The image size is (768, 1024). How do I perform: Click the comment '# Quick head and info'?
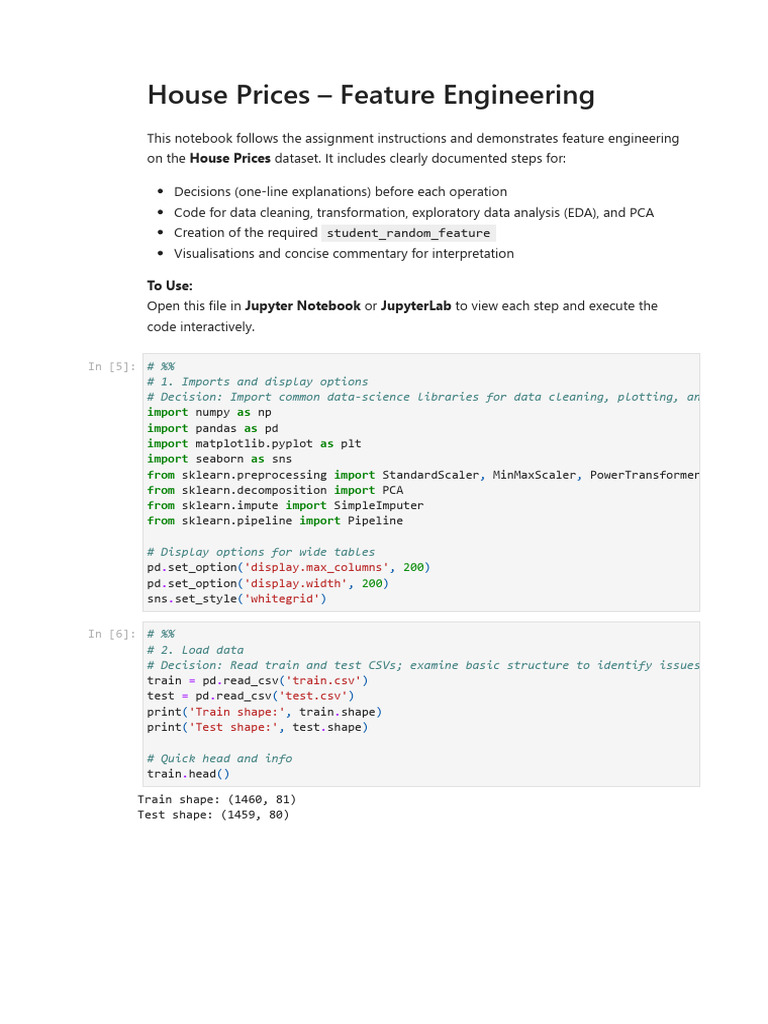pos(219,759)
